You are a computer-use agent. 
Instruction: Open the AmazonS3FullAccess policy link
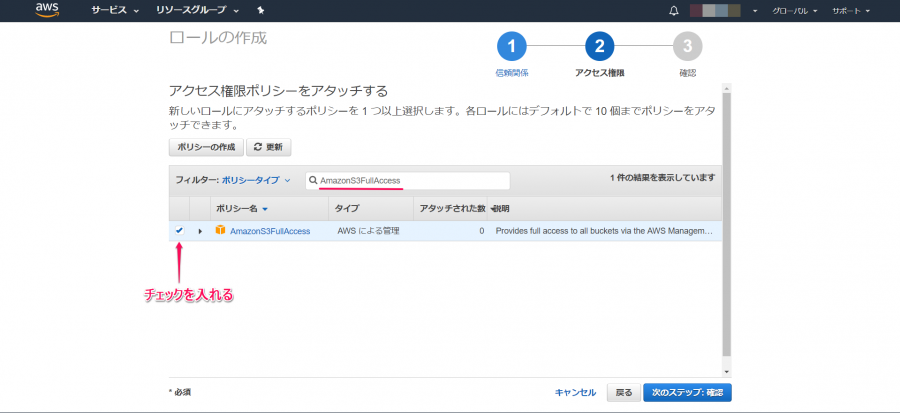click(x=270, y=231)
